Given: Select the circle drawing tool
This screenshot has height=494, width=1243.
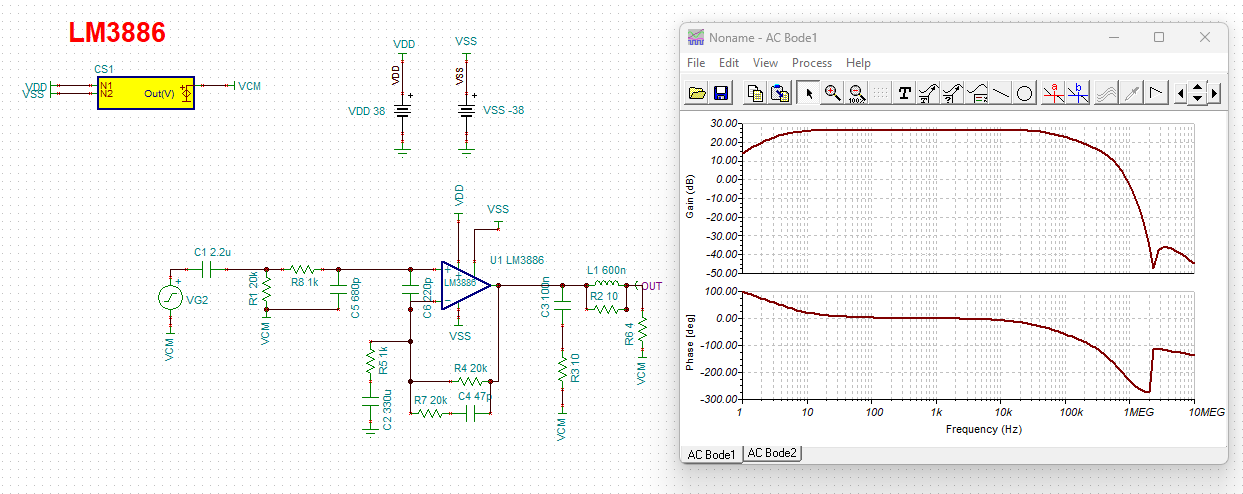Looking at the screenshot, I should click(x=1025, y=93).
